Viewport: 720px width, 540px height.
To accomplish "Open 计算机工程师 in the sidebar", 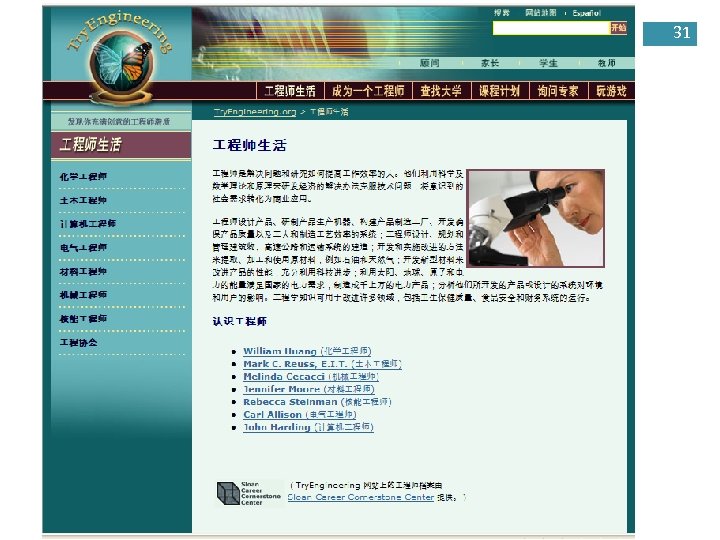I will [88, 224].
